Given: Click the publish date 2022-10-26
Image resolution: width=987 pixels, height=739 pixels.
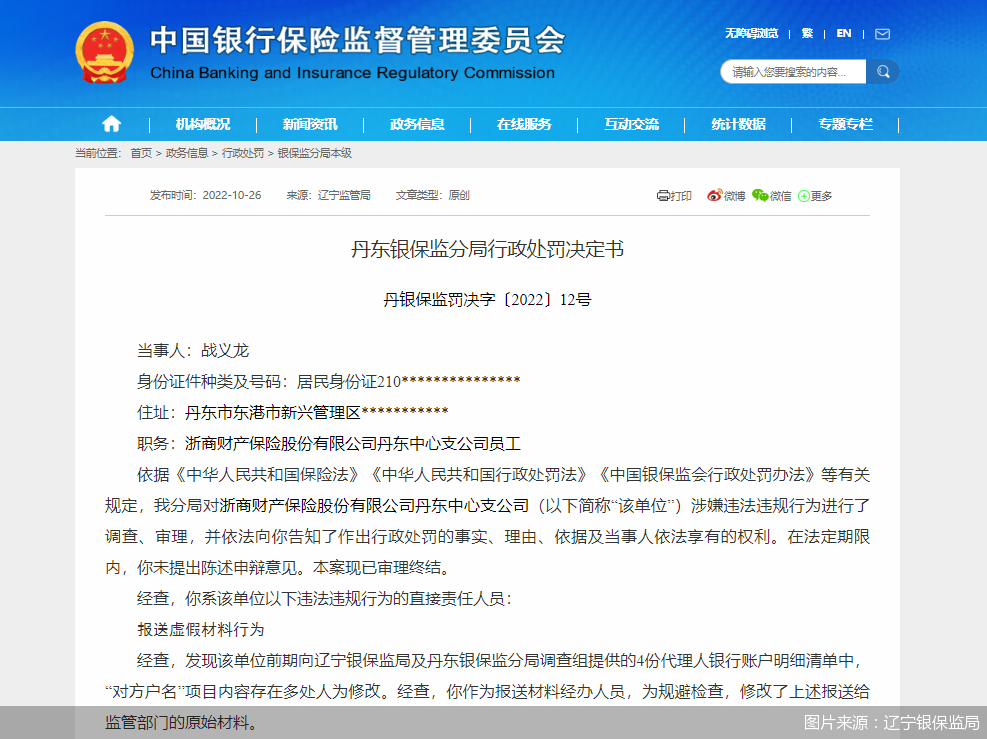Looking at the screenshot, I should click(232, 195).
